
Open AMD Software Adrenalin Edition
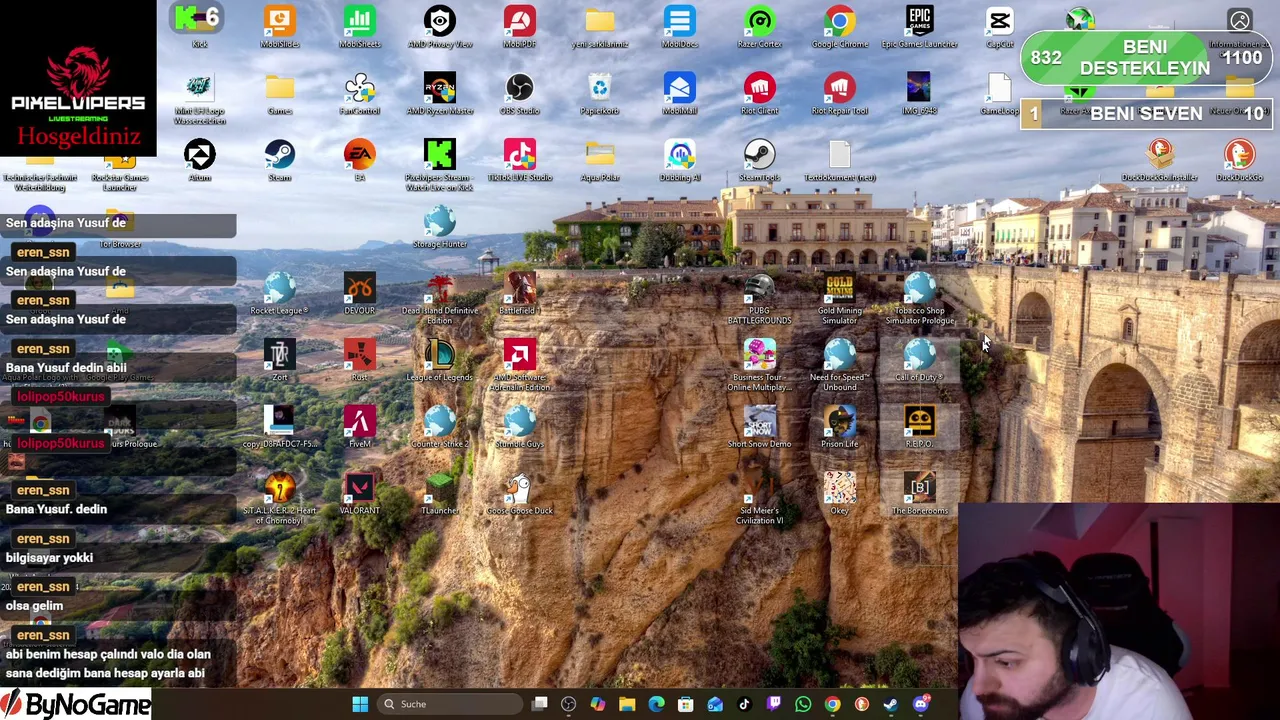tap(519, 367)
